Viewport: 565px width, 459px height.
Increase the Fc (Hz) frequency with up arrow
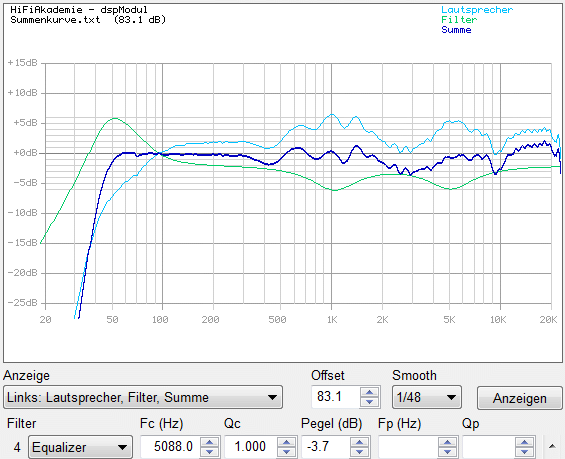210,442
